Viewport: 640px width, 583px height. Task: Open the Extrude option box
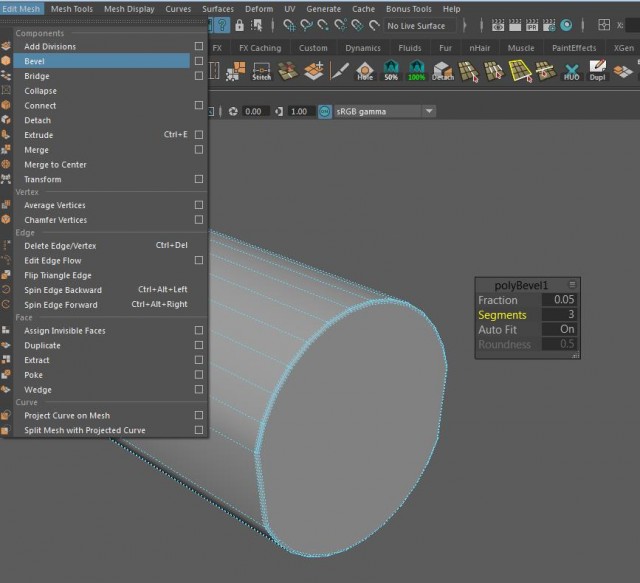pyautogui.click(x=199, y=135)
